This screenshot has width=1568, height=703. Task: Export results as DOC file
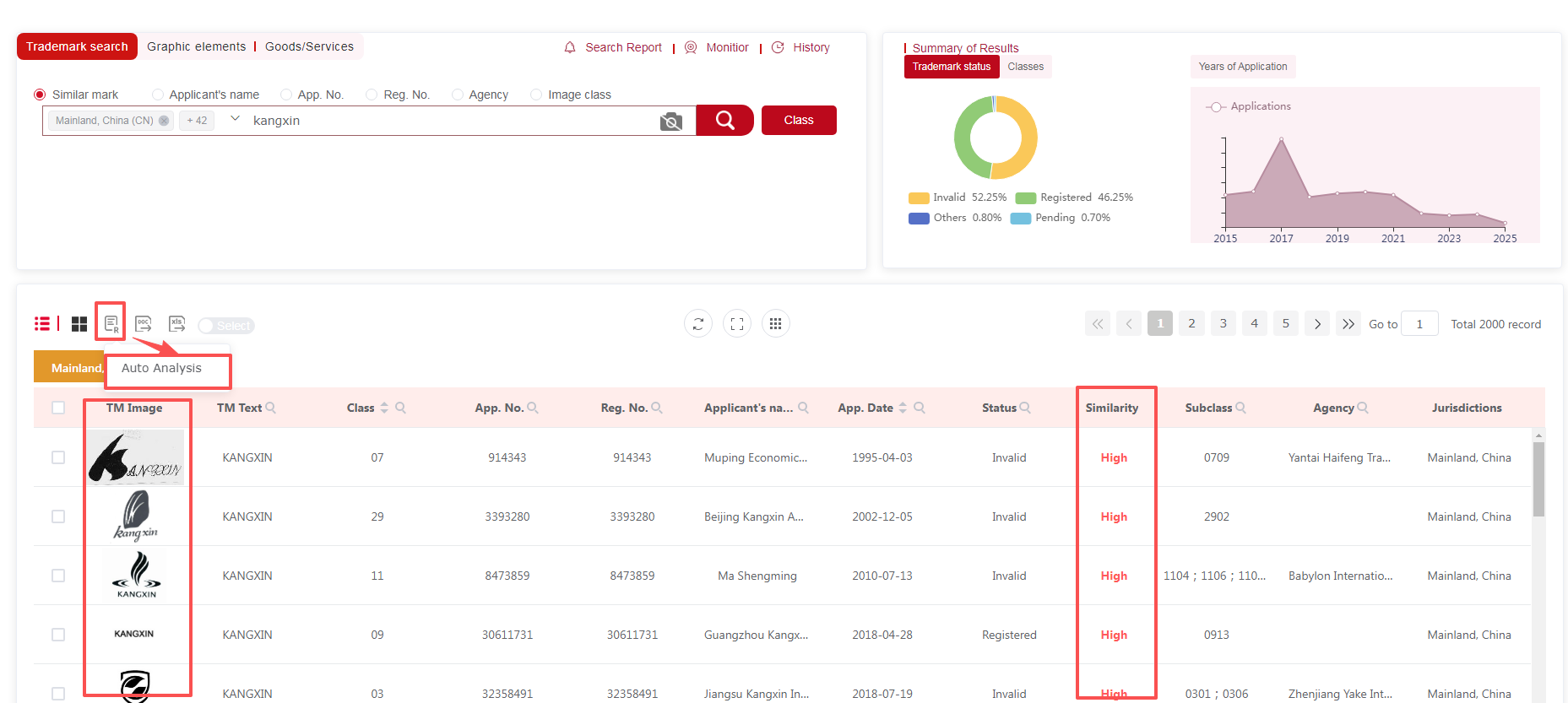tap(144, 324)
